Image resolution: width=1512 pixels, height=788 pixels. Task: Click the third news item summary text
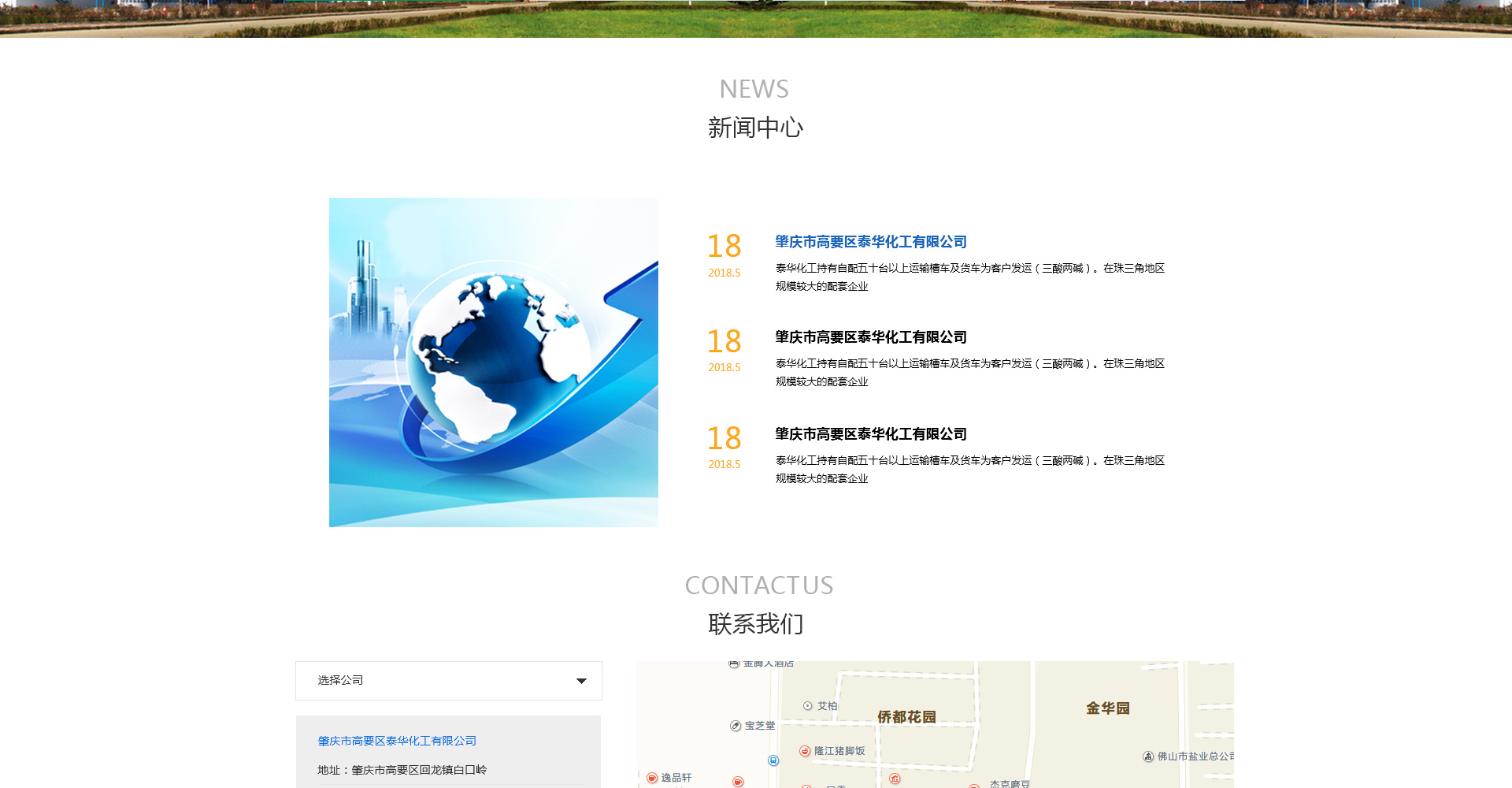[969, 469]
